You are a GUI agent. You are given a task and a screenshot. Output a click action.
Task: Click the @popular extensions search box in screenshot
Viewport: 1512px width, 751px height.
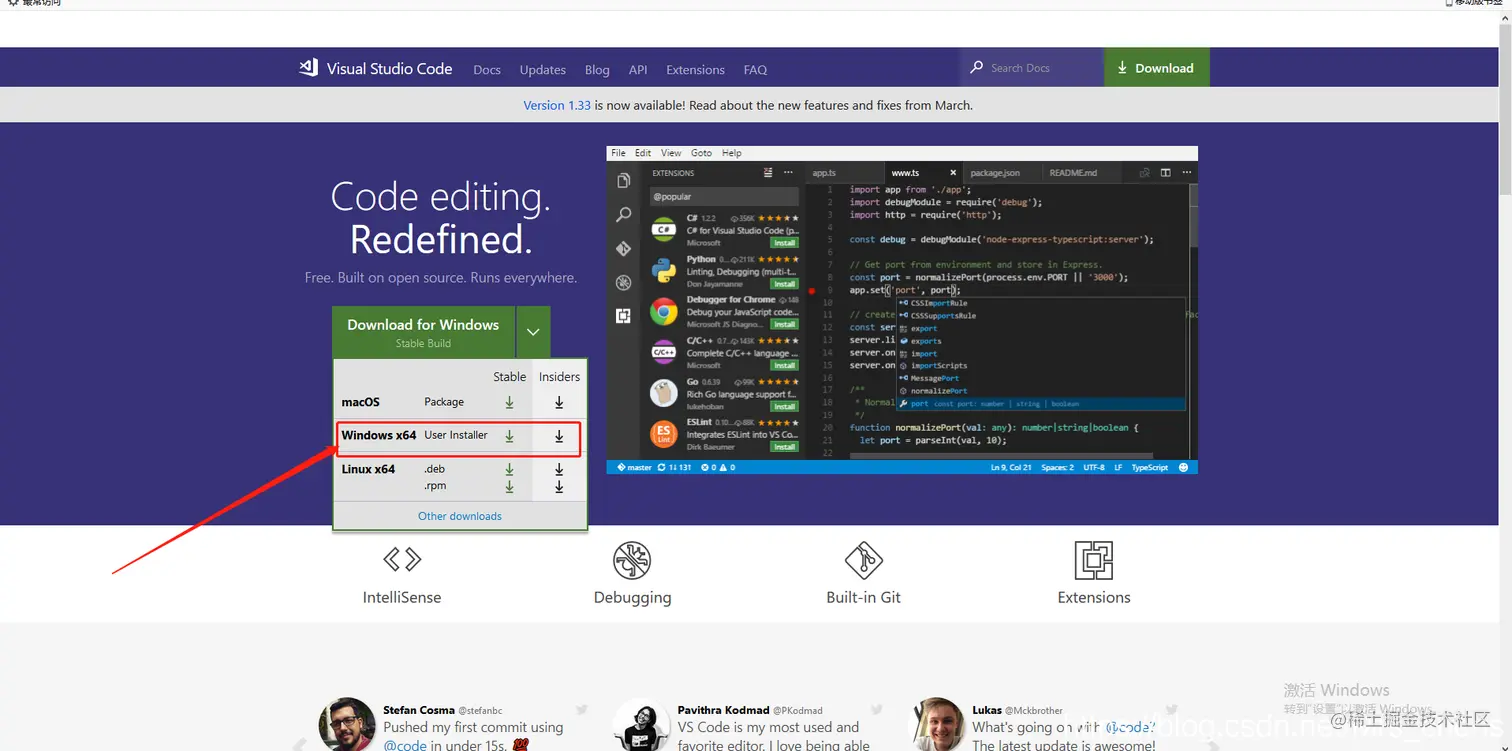coord(724,197)
